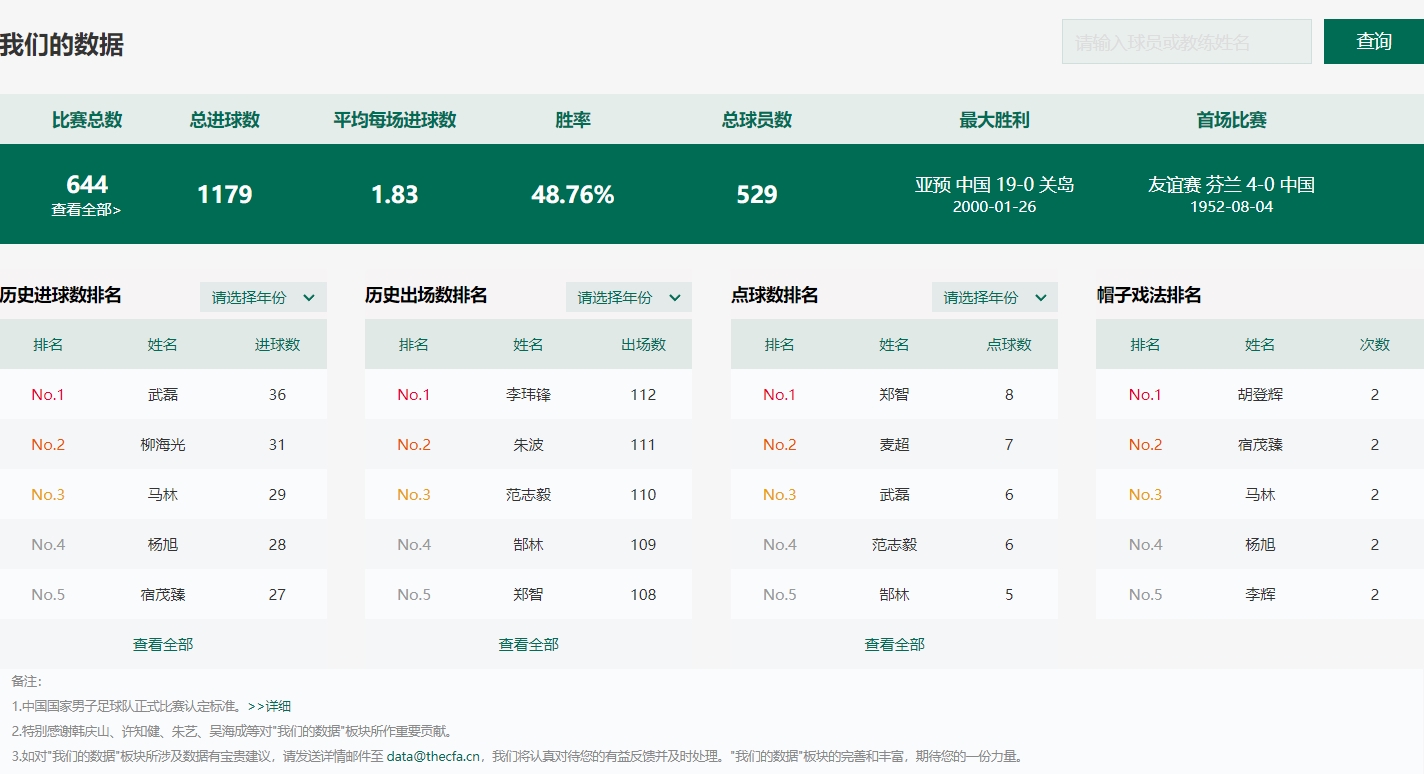Click the 最大胜利 header
1424x774 pixels.
pos(995,120)
